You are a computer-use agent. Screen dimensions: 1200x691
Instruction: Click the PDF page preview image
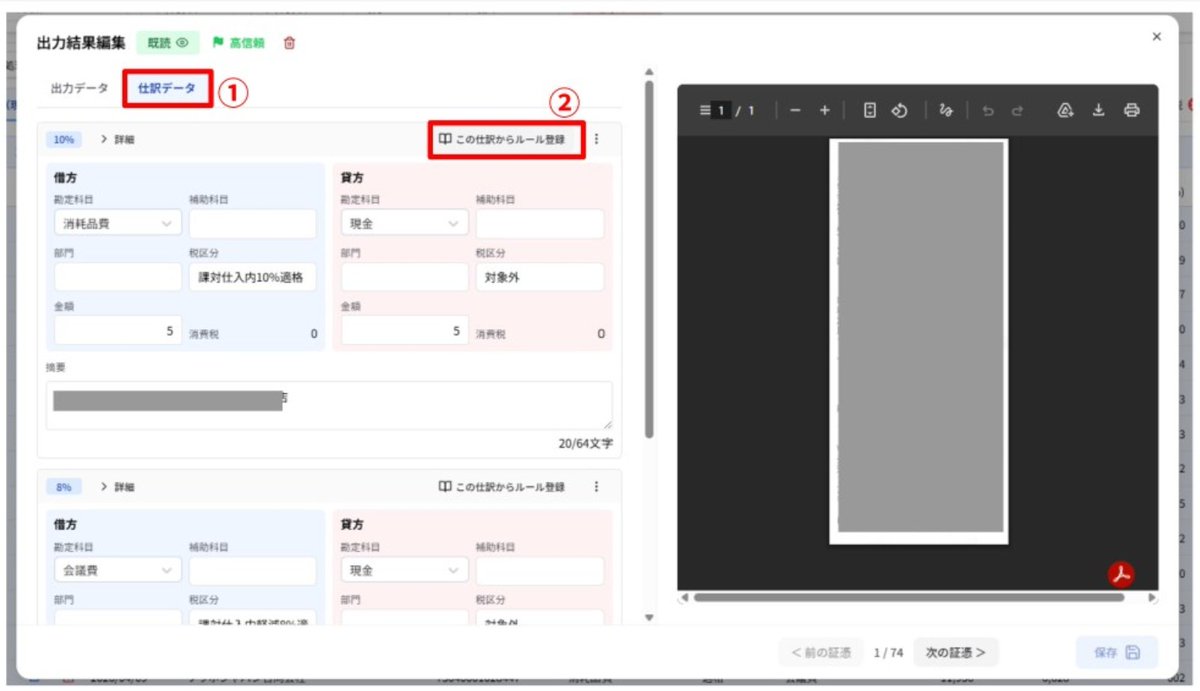pos(918,341)
